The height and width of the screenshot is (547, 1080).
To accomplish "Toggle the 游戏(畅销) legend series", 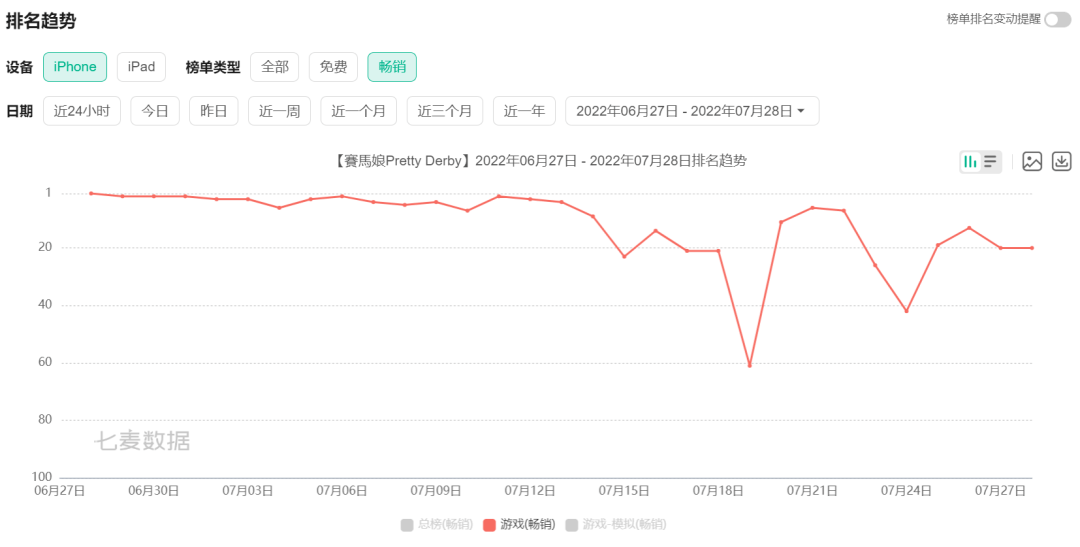I will click(x=519, y=525).
